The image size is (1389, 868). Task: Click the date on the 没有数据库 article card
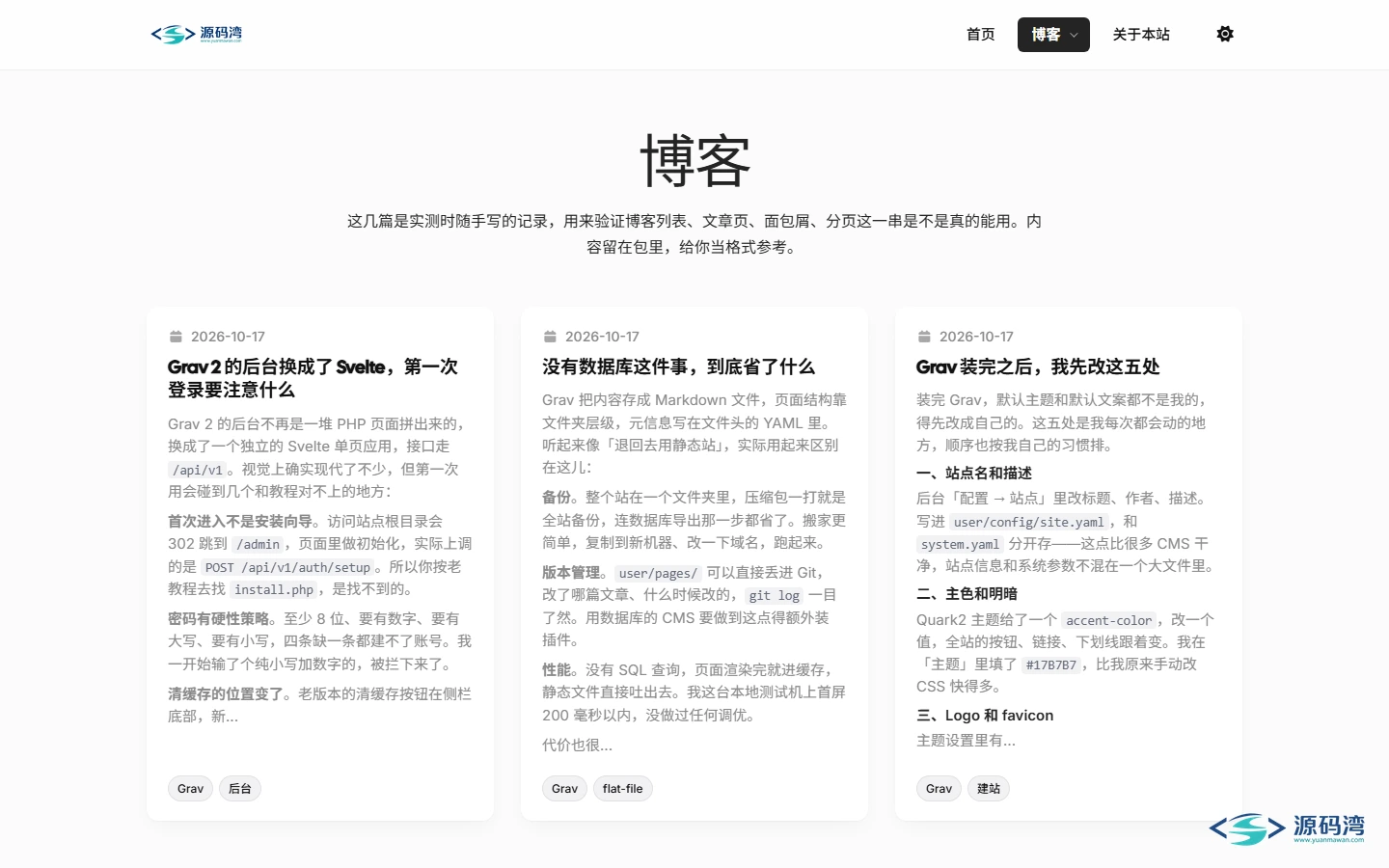tap(602, 337)
